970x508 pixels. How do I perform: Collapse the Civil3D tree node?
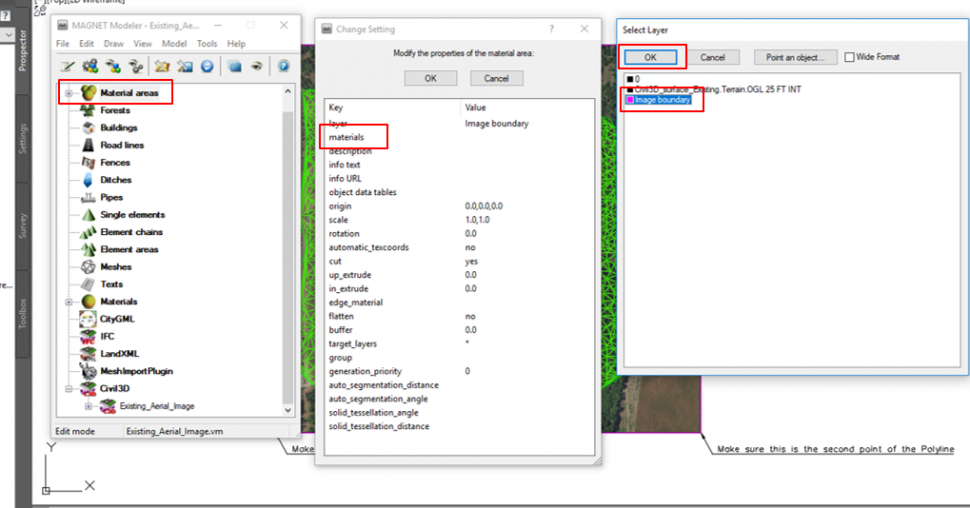coord(69,389)
